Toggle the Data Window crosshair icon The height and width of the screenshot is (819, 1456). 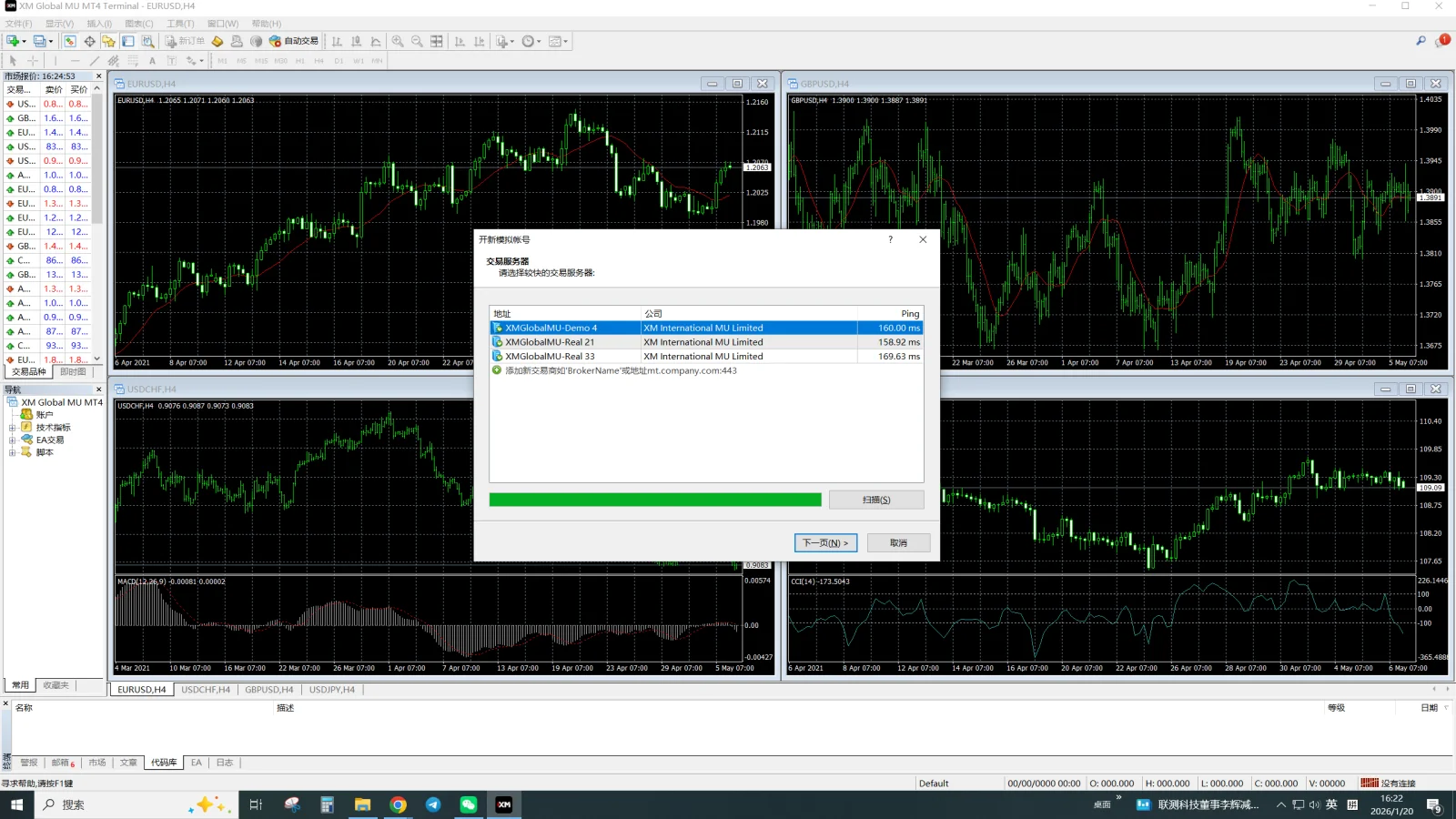click(89, 41)
